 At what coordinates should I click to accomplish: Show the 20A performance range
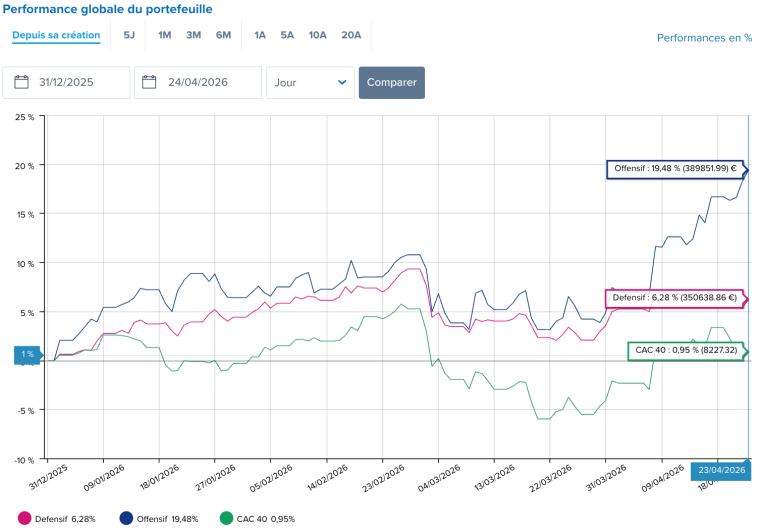(x=351, y=35)
